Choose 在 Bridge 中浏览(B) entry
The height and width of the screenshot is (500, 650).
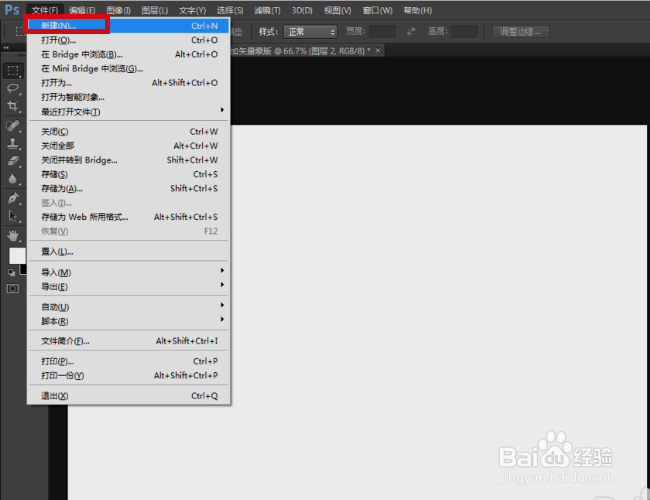[129, 54]
